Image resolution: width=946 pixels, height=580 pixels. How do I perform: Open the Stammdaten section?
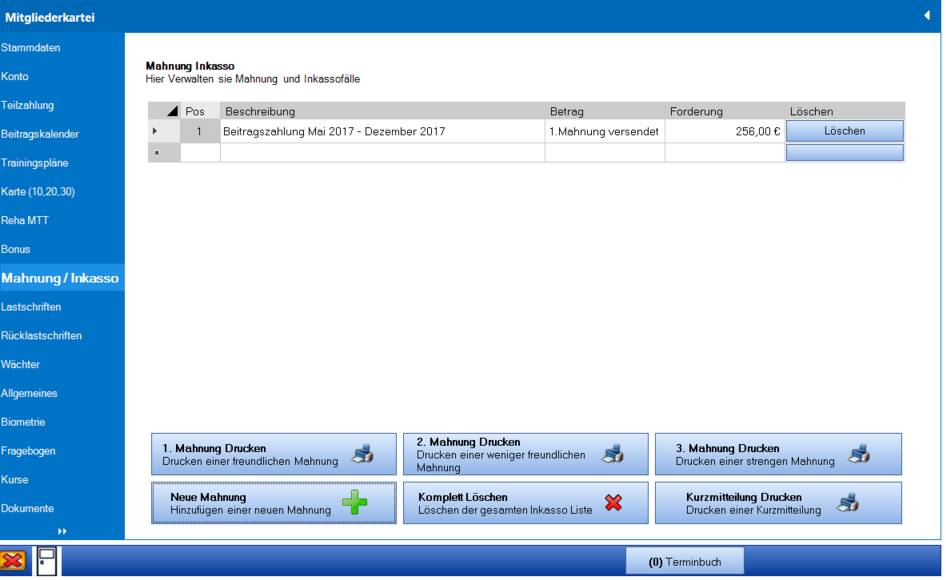23,48
